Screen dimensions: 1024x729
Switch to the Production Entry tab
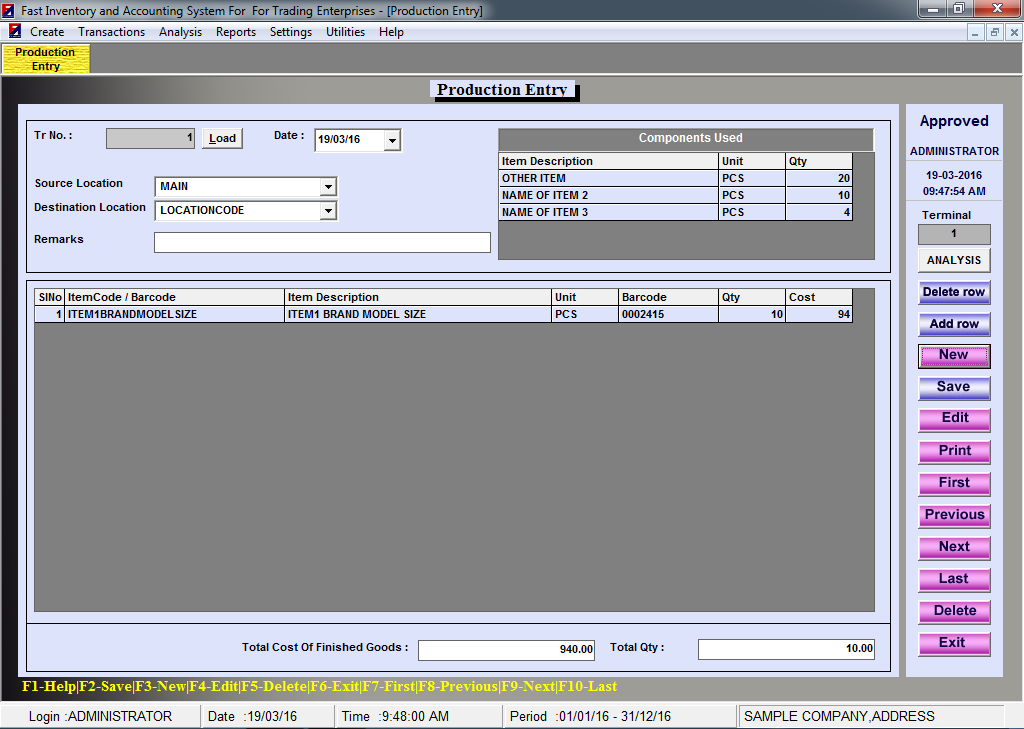46,59
